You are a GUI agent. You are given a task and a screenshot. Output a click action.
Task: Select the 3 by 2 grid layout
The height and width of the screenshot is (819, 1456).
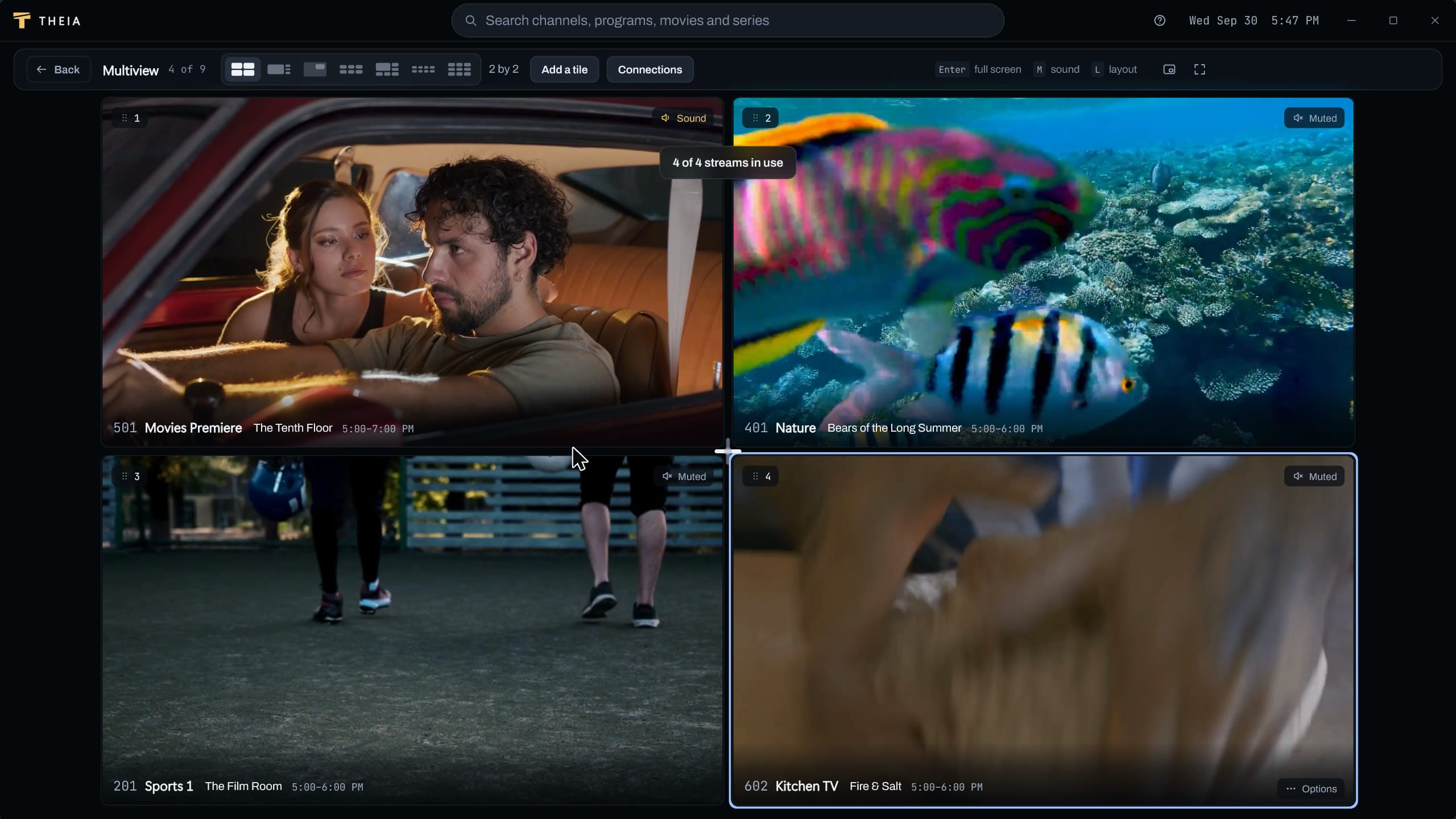[351, 69]
